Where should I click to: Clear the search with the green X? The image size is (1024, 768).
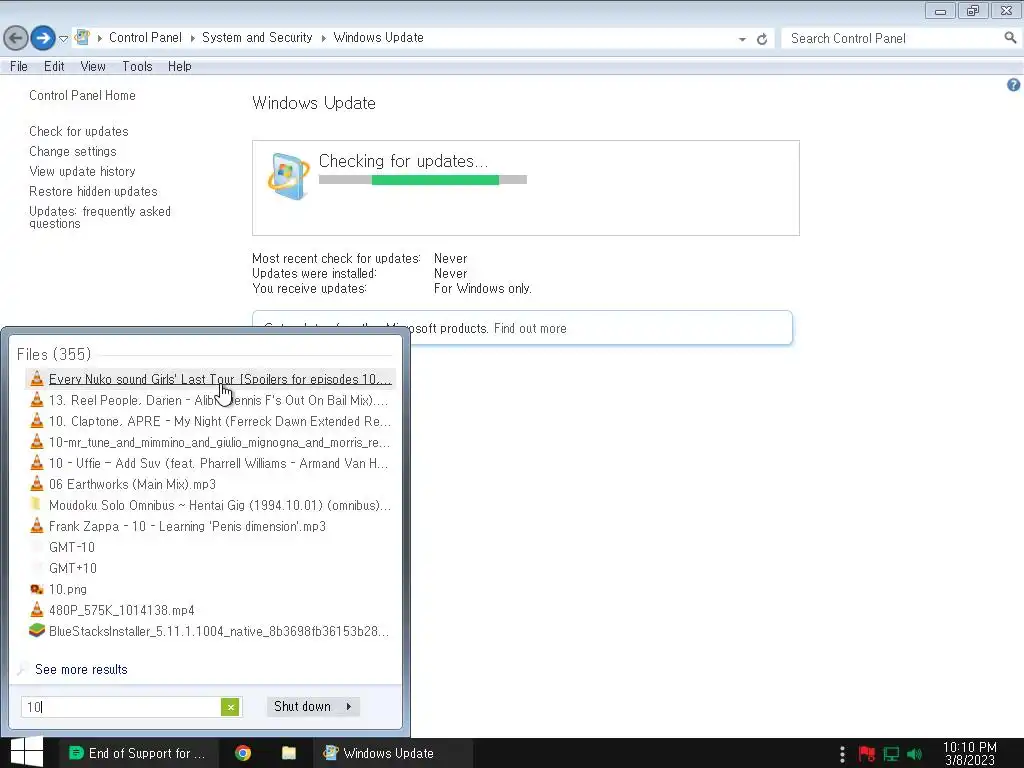pyautogui.click(x=231, y=707)
